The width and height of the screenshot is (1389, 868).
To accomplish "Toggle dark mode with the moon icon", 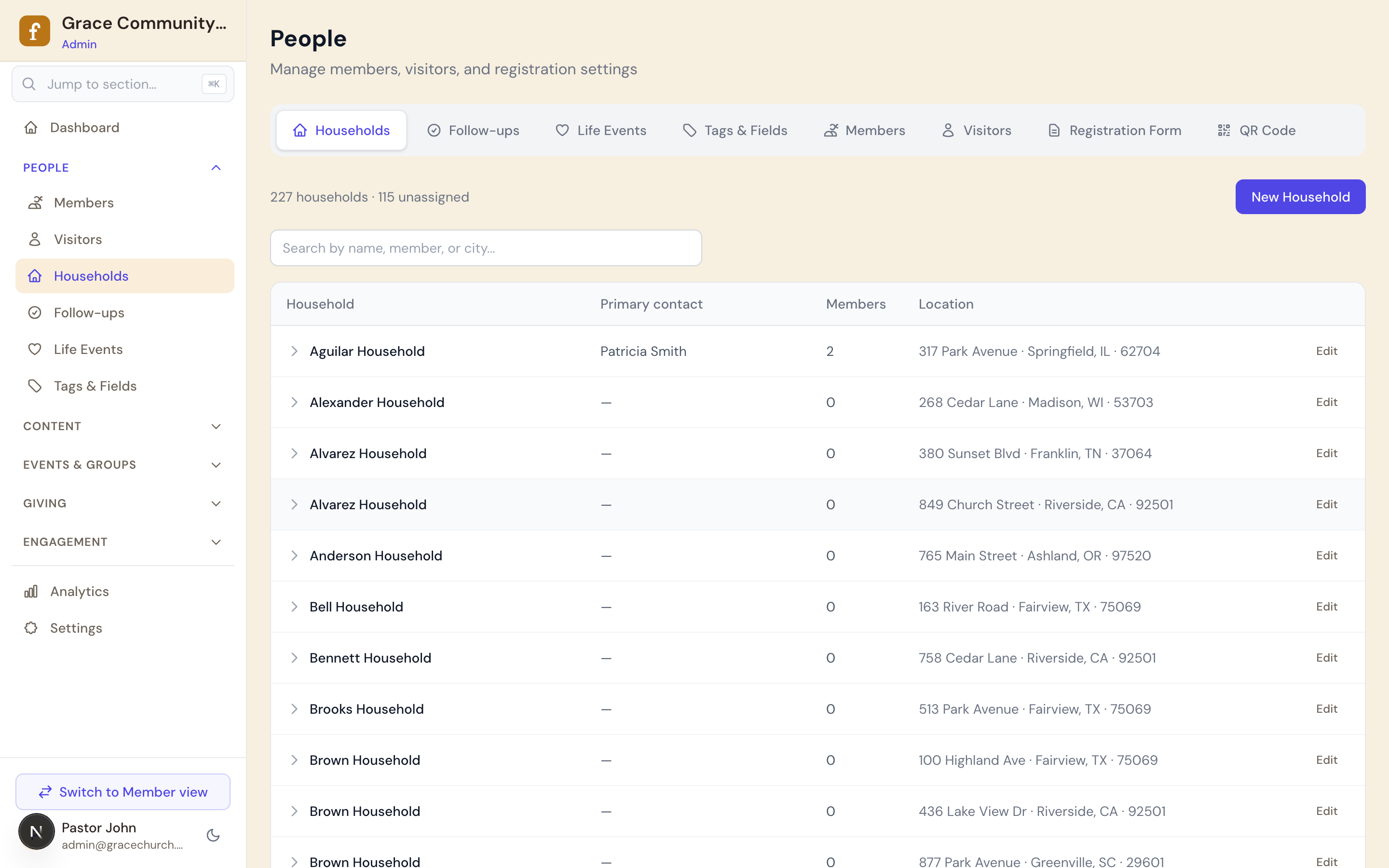I will [x=214, y=835].
